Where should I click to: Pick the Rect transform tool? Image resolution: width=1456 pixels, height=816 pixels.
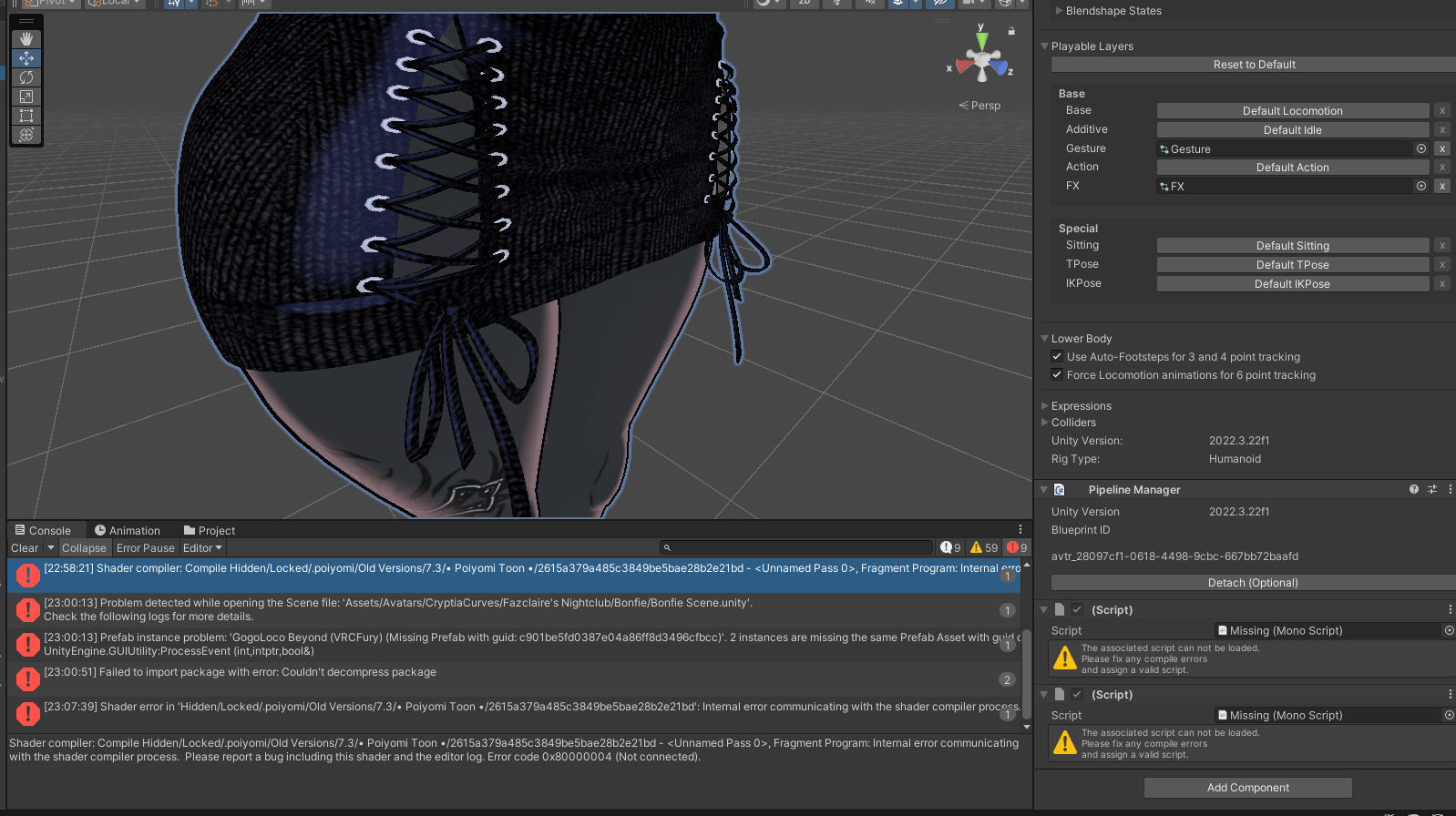pyautogui.click(x=26, y=116)
